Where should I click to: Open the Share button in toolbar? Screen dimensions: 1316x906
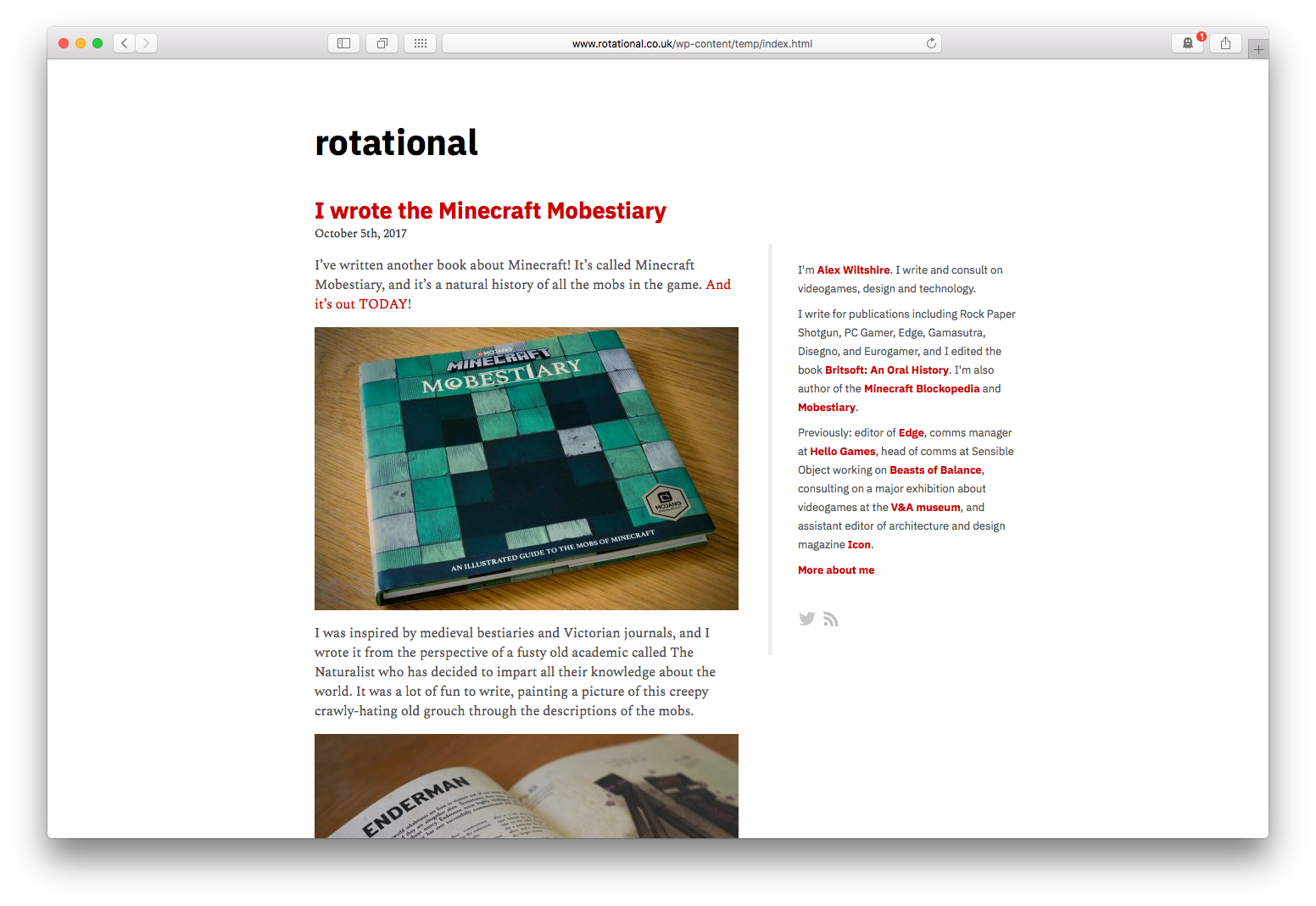click(x=1225, y=43)
